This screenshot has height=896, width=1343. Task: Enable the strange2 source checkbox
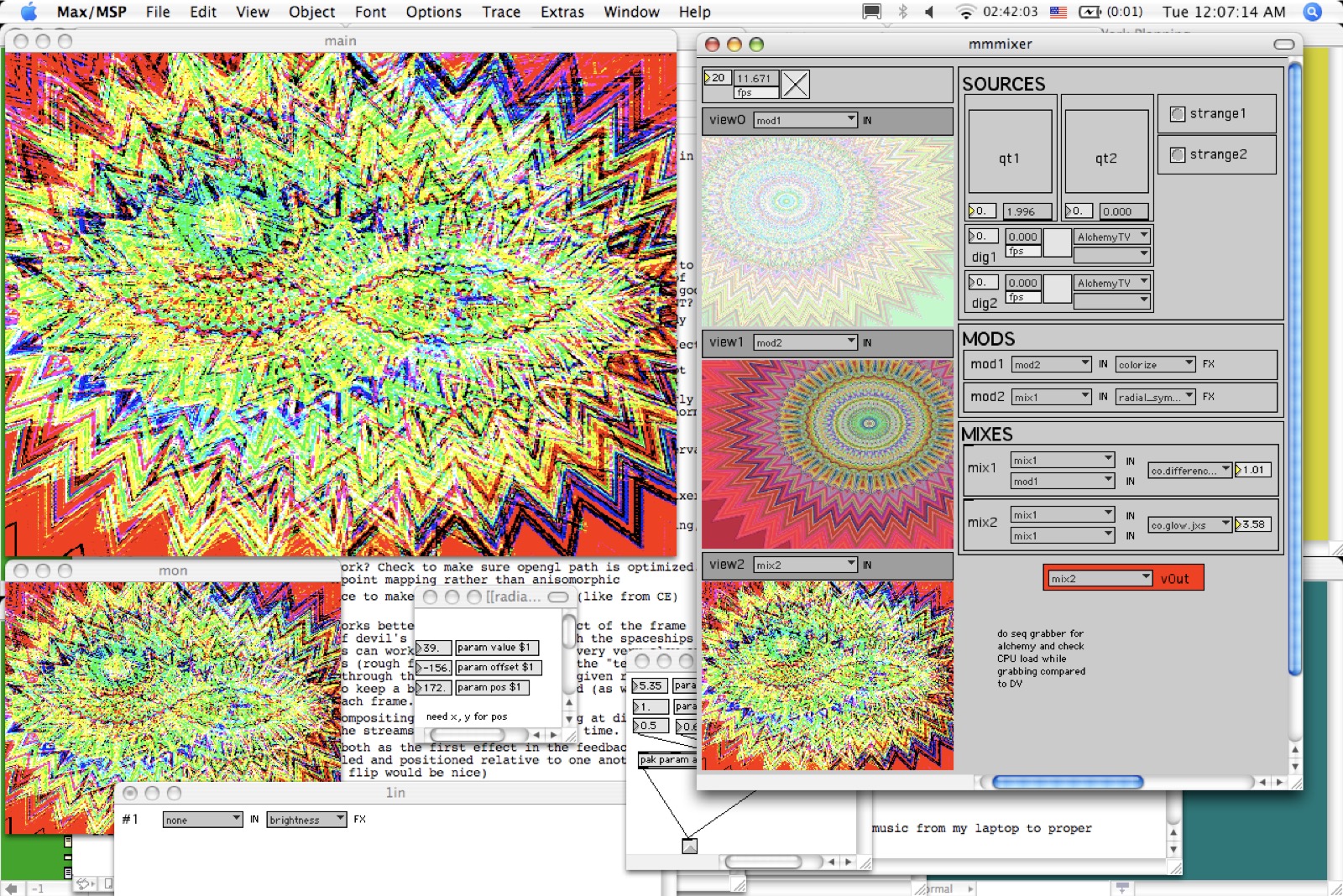(1178, 155)
